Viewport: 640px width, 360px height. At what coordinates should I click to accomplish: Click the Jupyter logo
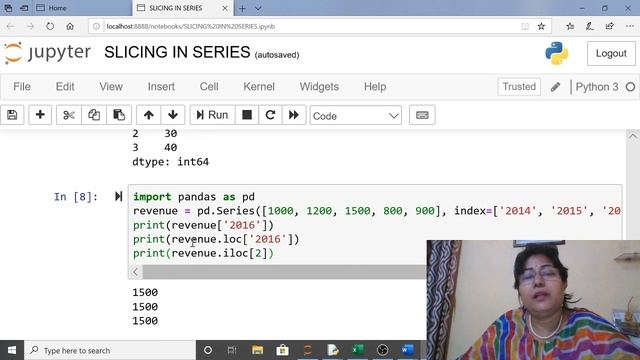tap(47, 53)
